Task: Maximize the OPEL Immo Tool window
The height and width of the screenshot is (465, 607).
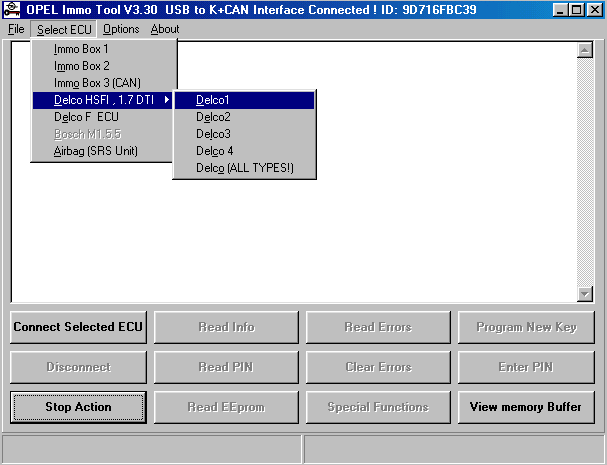Action: [x=576, y=10]
